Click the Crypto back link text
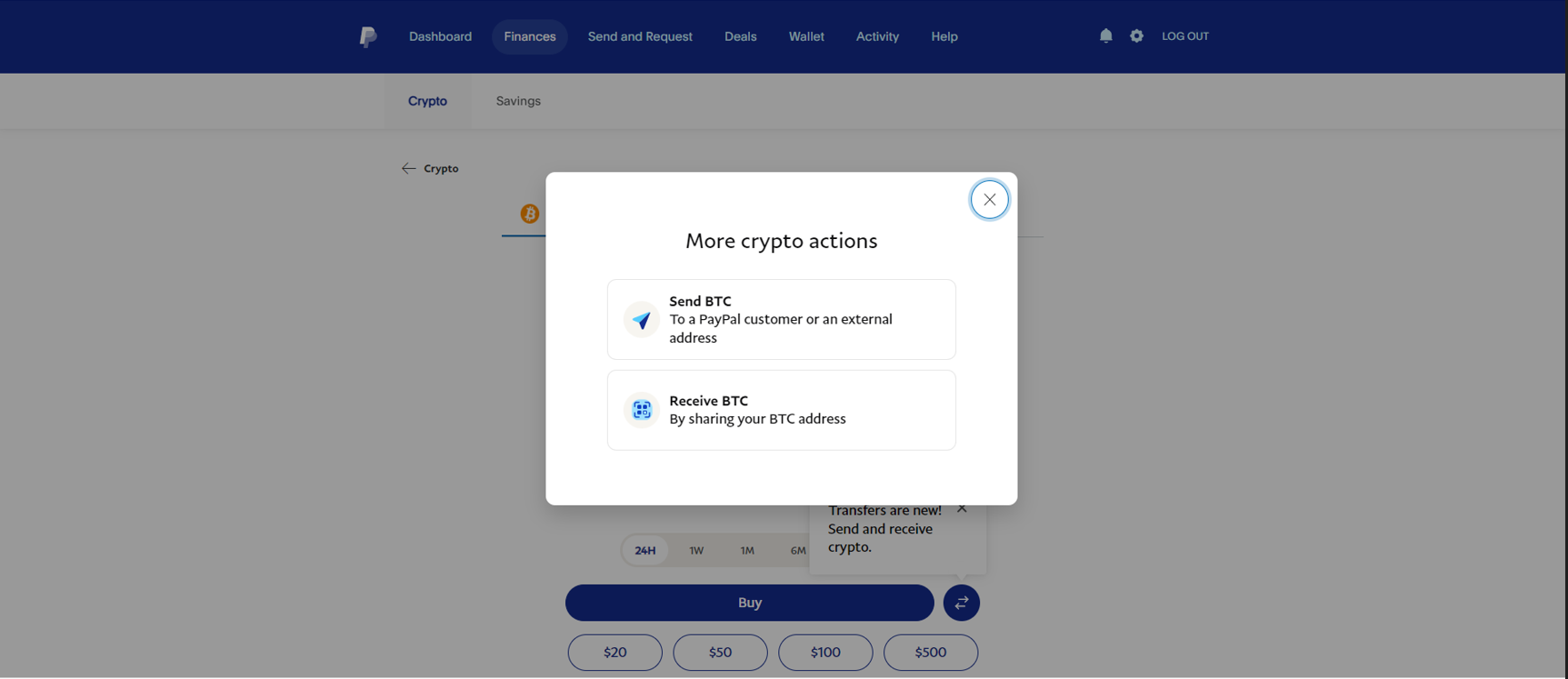Image resolution: width=1568 pixels, height=679 pixels. click(441, 168)
